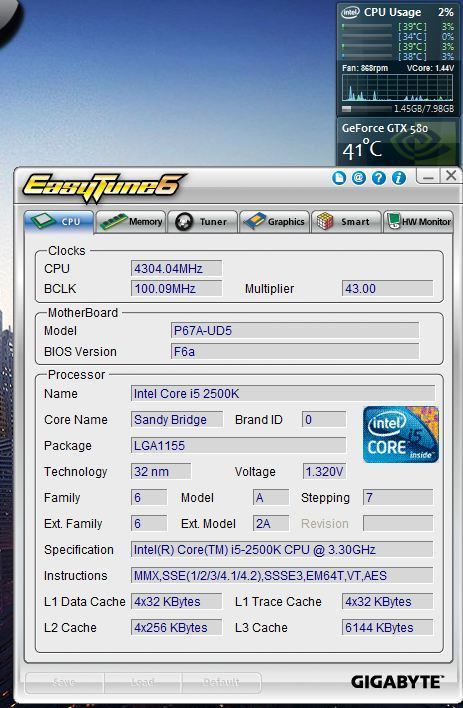
Task: Click the @ email icon in title bar
Action: pos(359,177)
